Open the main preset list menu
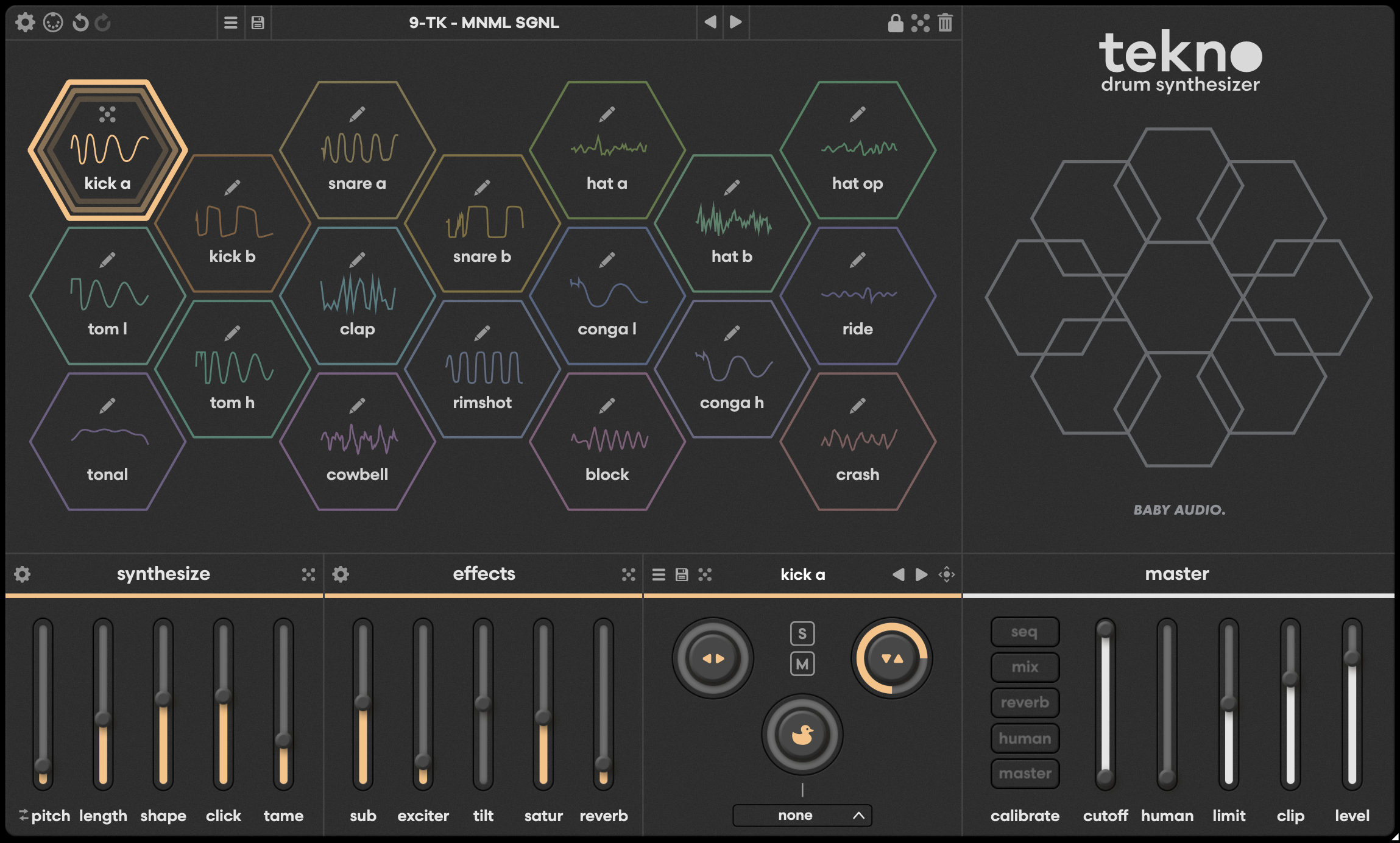 [231, 23]
